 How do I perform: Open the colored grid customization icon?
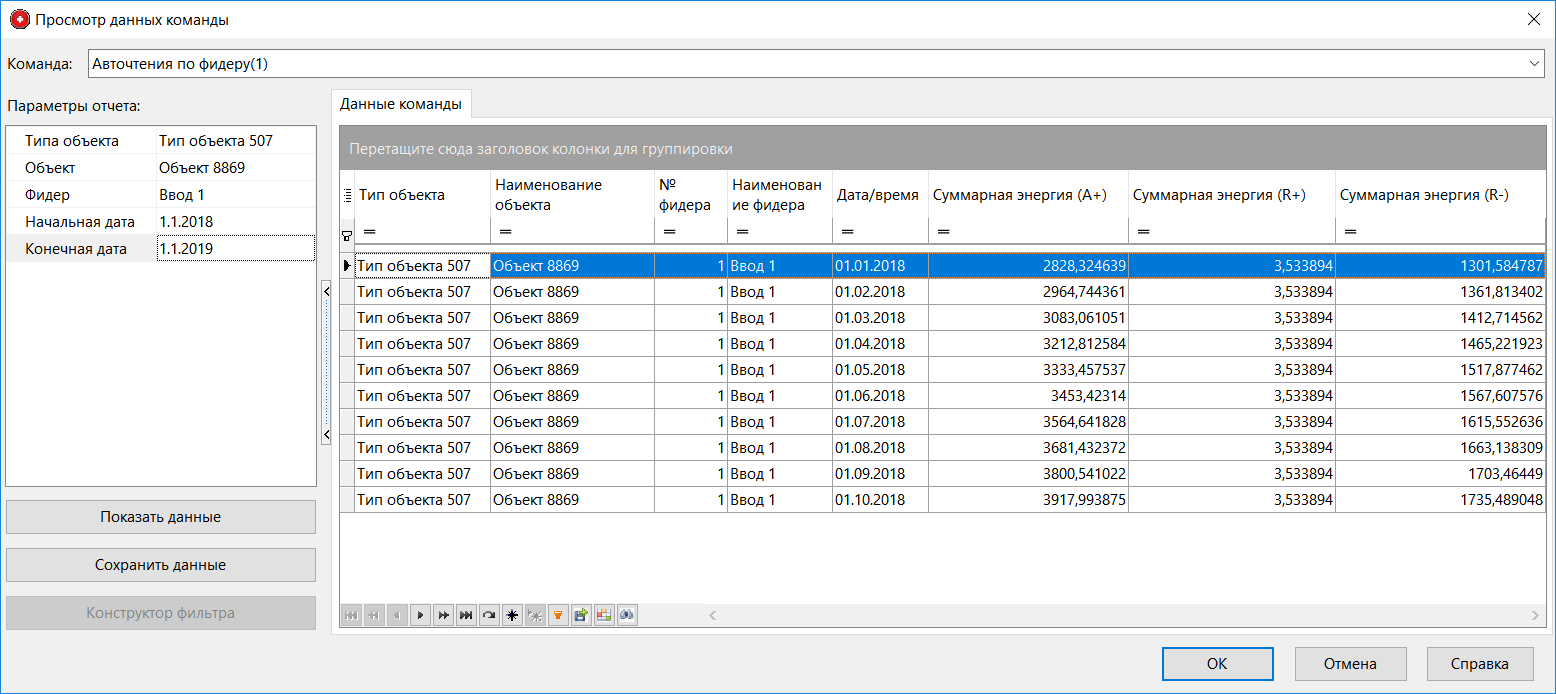click(x=604, y=615)
